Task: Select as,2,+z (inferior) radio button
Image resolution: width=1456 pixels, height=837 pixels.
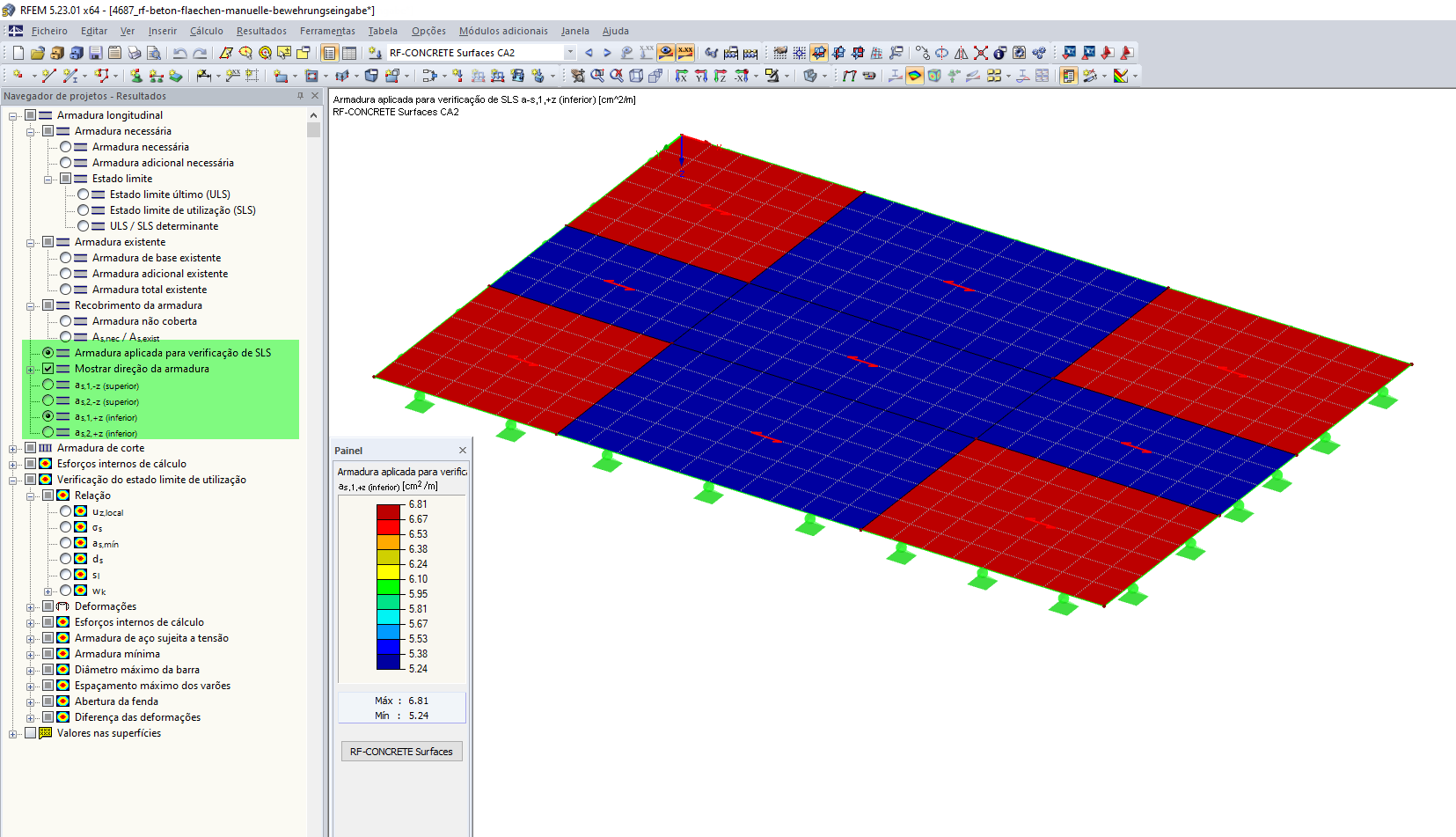Action: pos(48,432)
